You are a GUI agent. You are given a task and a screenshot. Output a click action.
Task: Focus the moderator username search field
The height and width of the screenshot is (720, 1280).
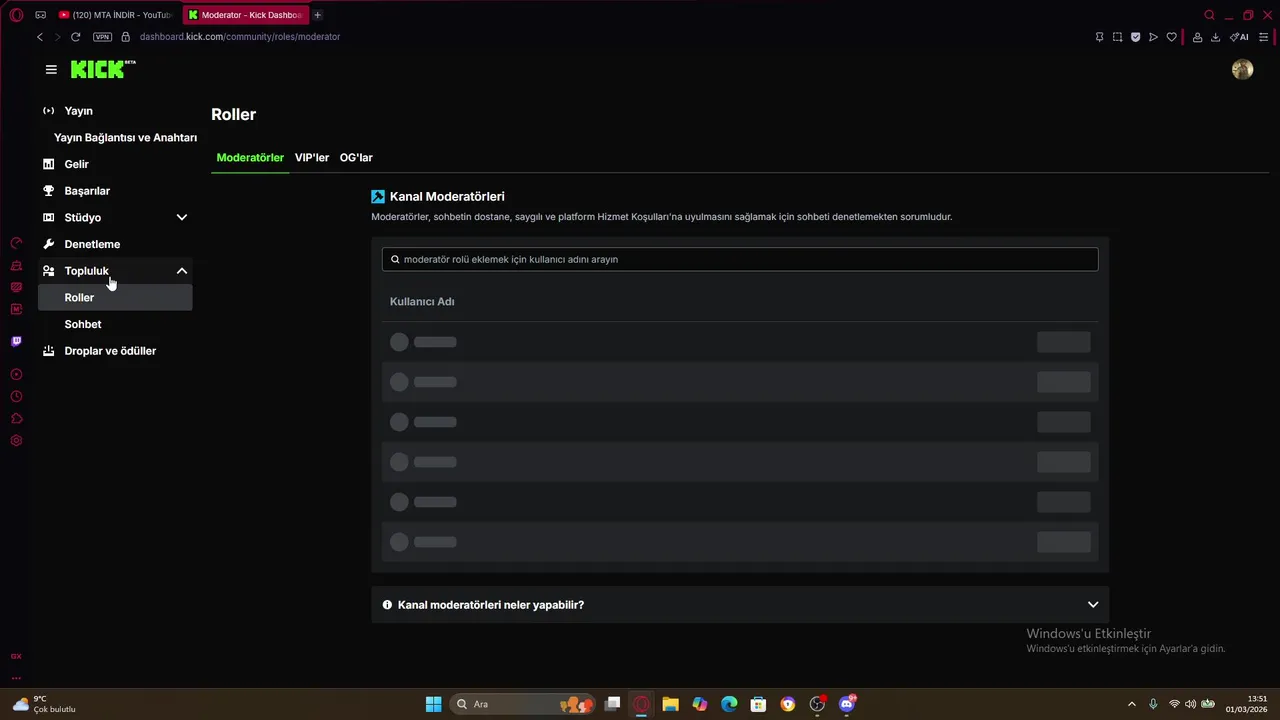click(x=740, y=259)
